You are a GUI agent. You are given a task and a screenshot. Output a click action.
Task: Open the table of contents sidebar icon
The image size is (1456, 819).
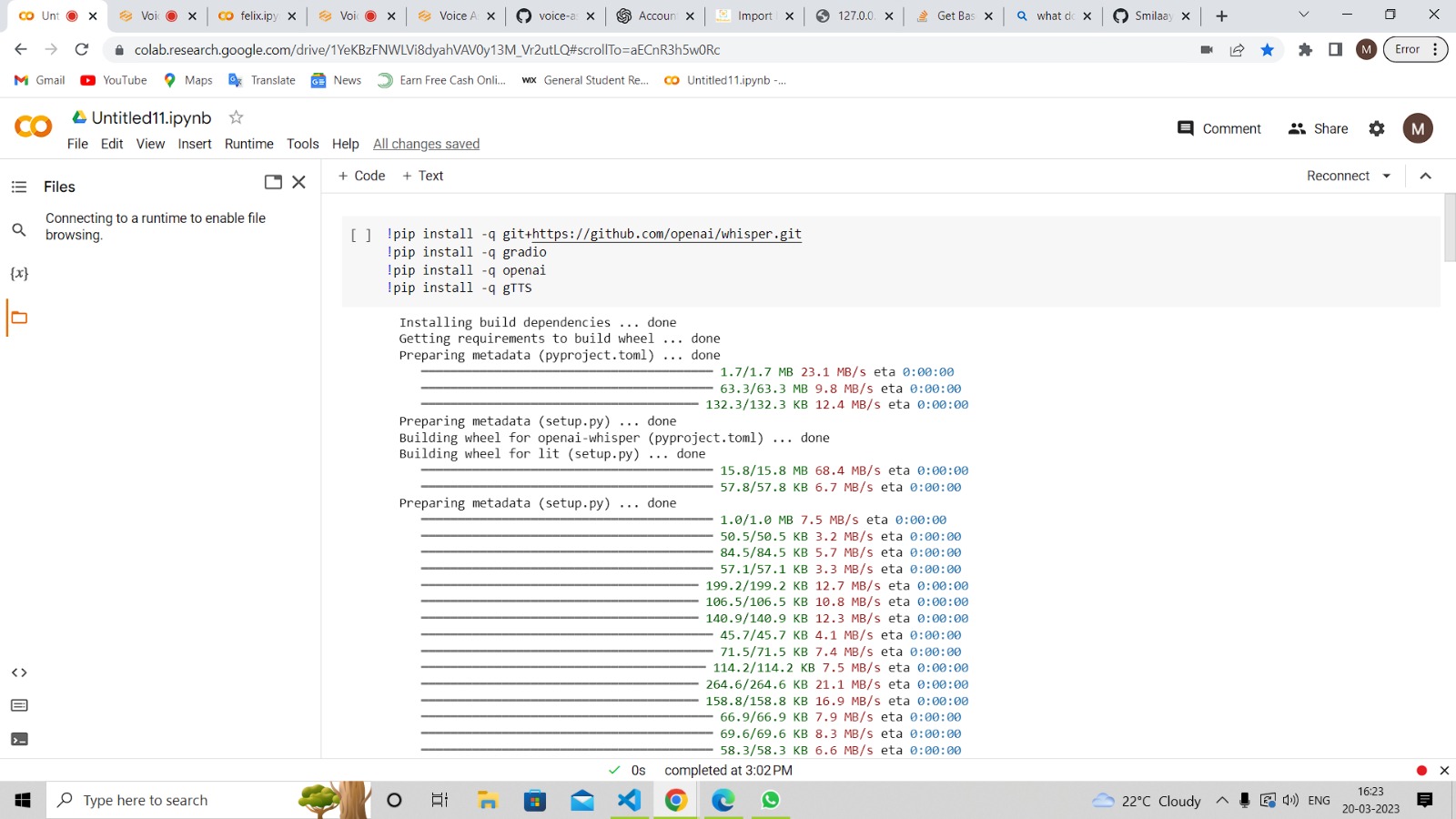pyautogui.click(x=19, y=187)
